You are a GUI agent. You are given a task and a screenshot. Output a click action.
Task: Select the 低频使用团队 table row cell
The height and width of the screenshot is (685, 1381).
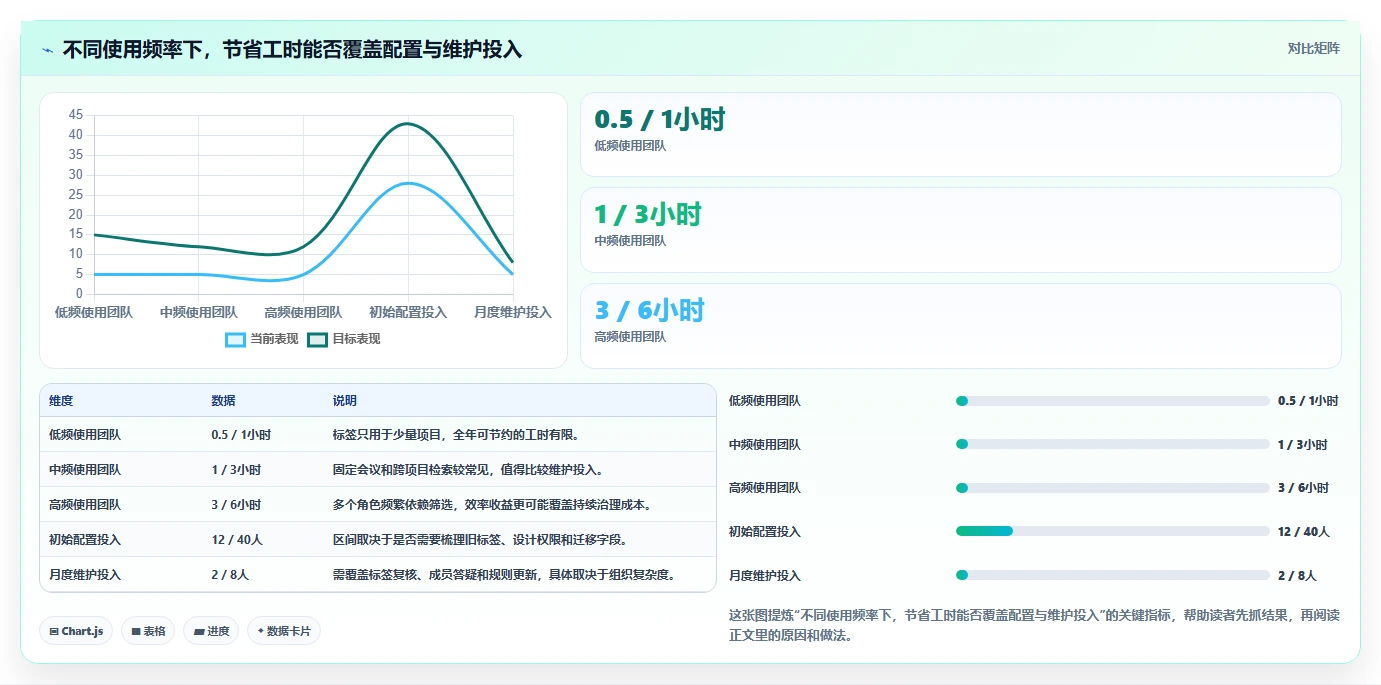85,435
